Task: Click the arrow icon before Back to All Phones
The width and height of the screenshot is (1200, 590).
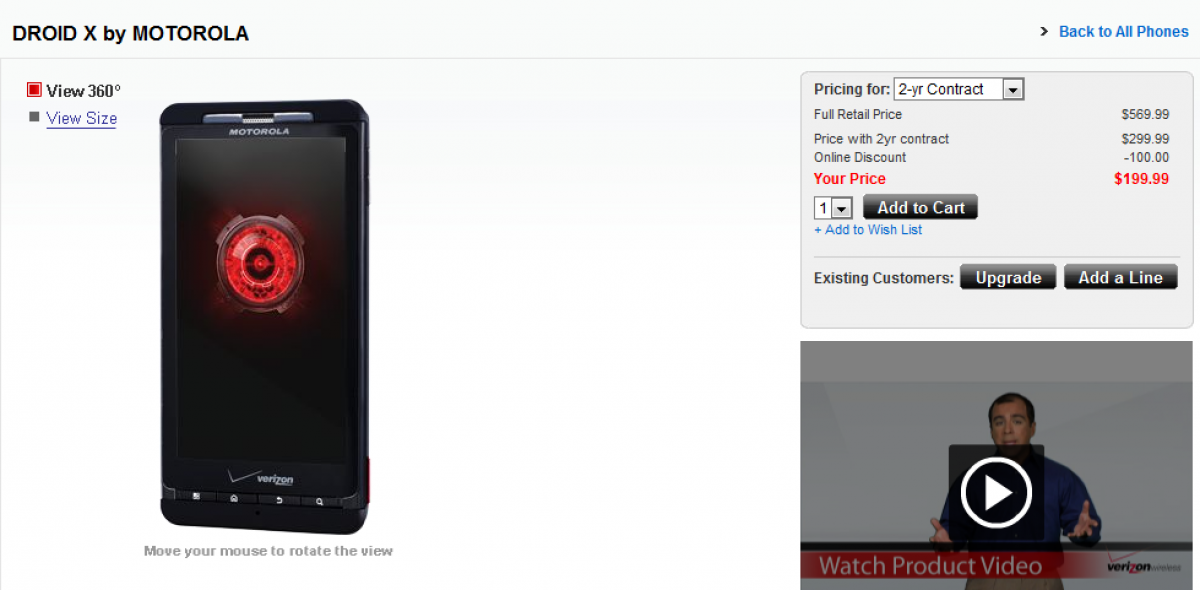Action: click(x=1044, y=32)
